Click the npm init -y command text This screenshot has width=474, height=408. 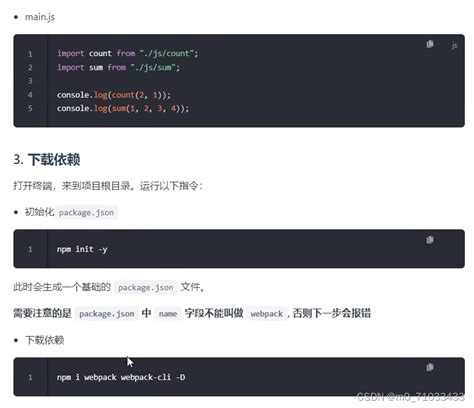(82, 249)
